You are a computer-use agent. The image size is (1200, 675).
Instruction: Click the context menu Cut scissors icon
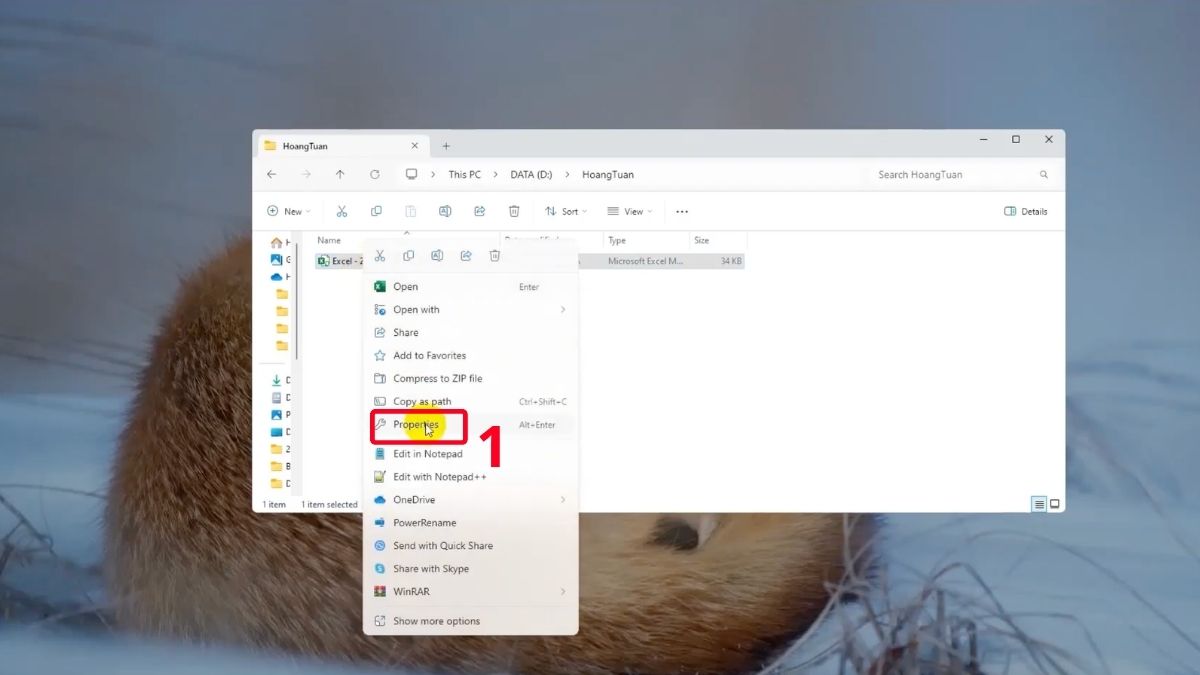[x=380, y=256]
